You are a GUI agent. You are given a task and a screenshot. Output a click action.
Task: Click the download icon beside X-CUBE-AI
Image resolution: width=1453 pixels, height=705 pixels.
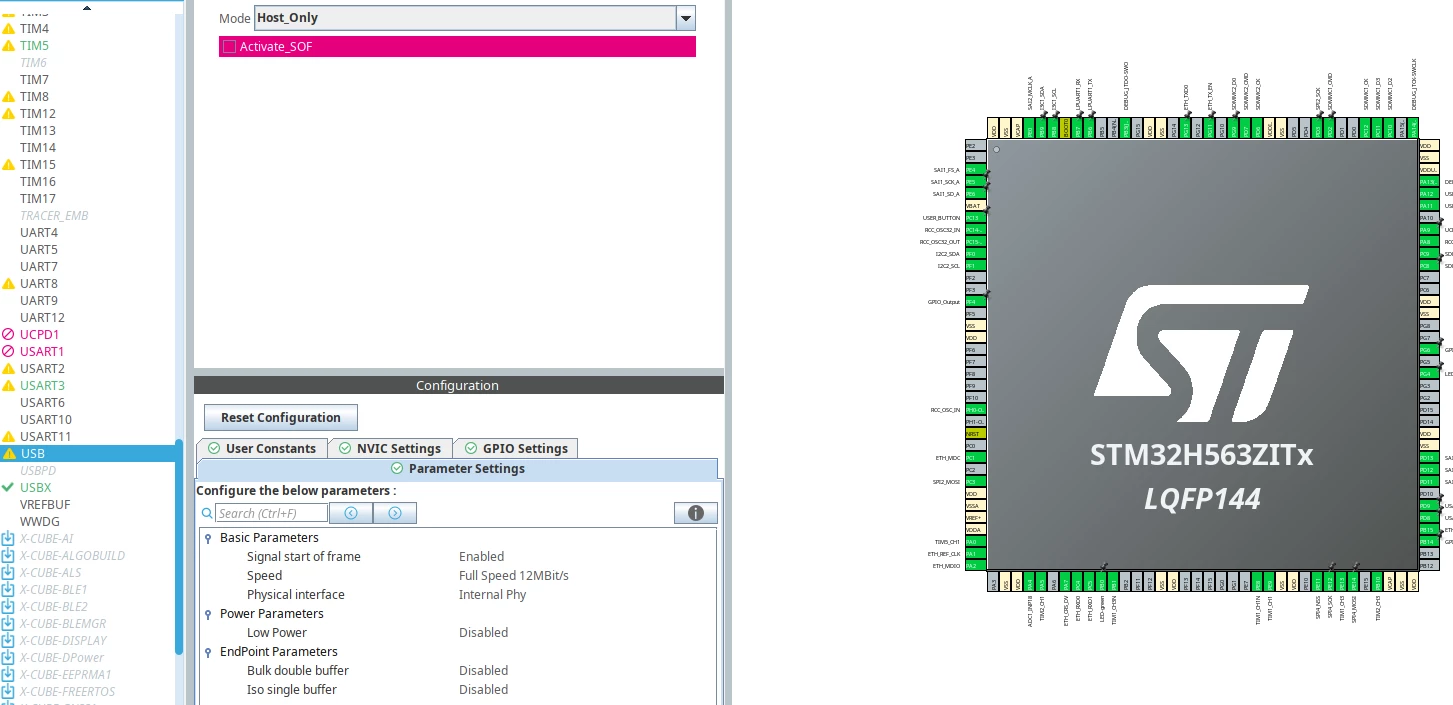(9, 539)
